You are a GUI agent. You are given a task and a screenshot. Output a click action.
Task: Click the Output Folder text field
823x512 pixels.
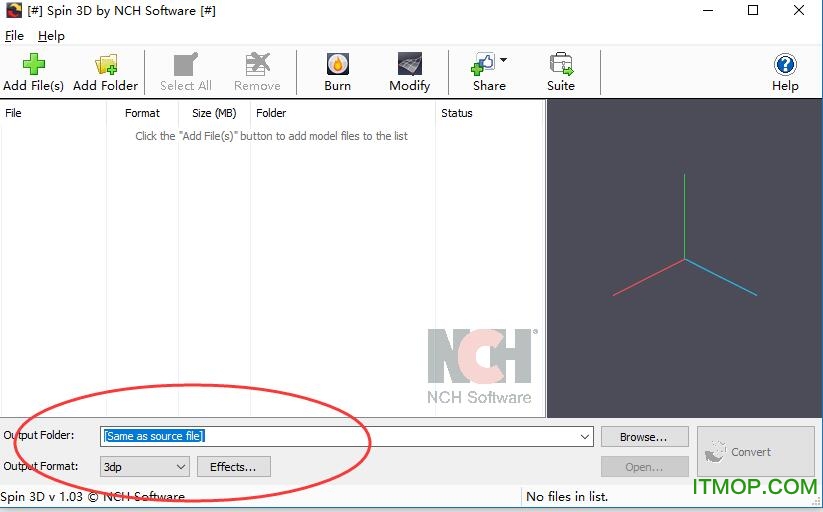(x=340, y=437)
